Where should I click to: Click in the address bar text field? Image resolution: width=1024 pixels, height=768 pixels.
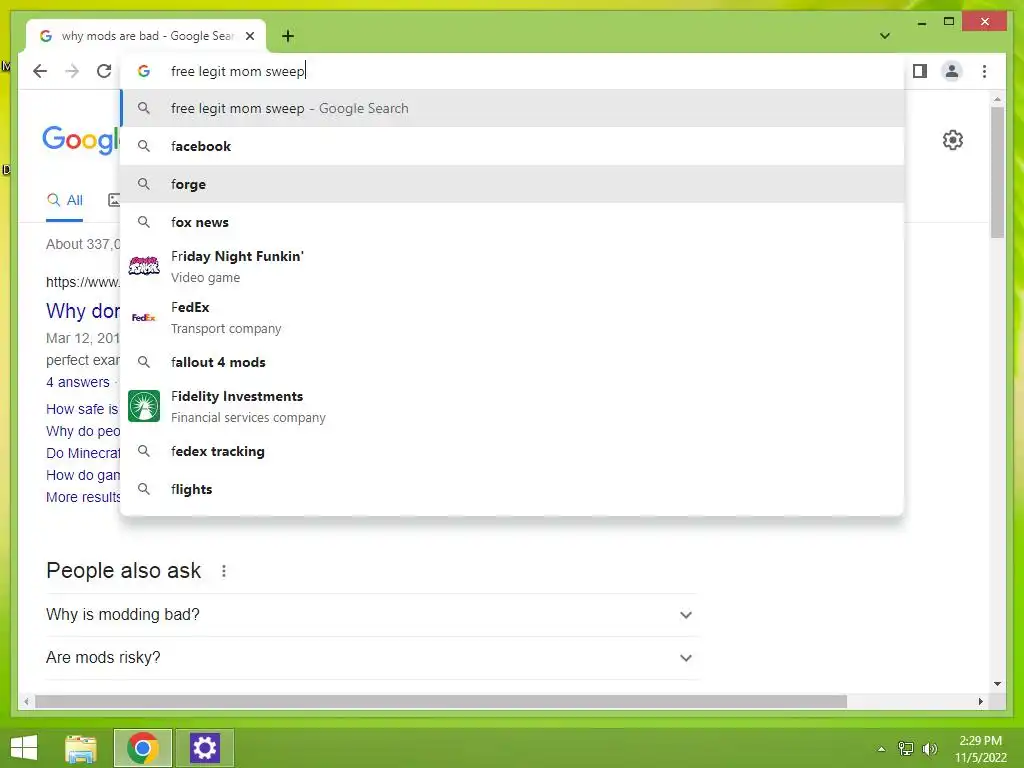[x=513, y=71]
